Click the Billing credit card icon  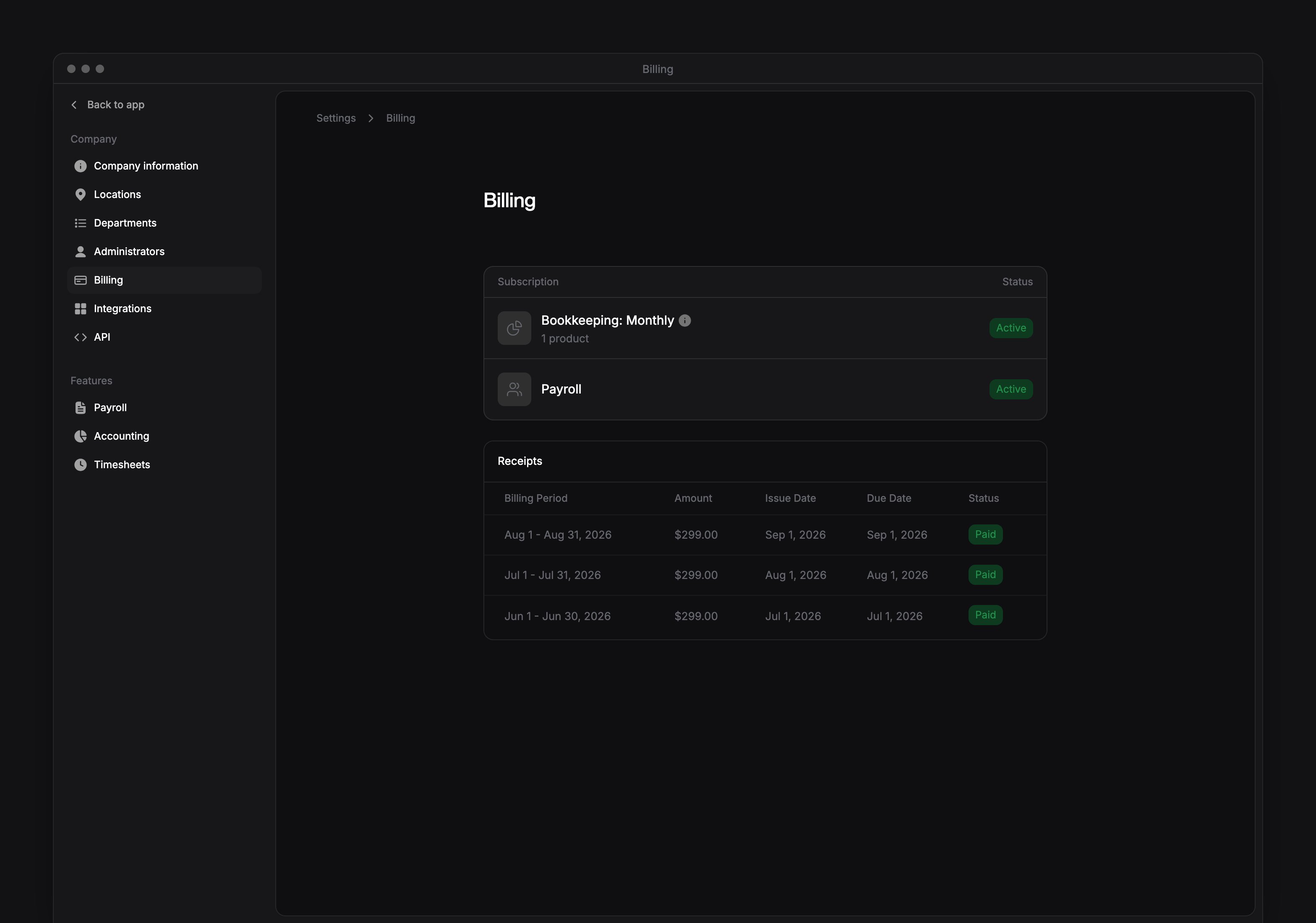tap(80, 280)
